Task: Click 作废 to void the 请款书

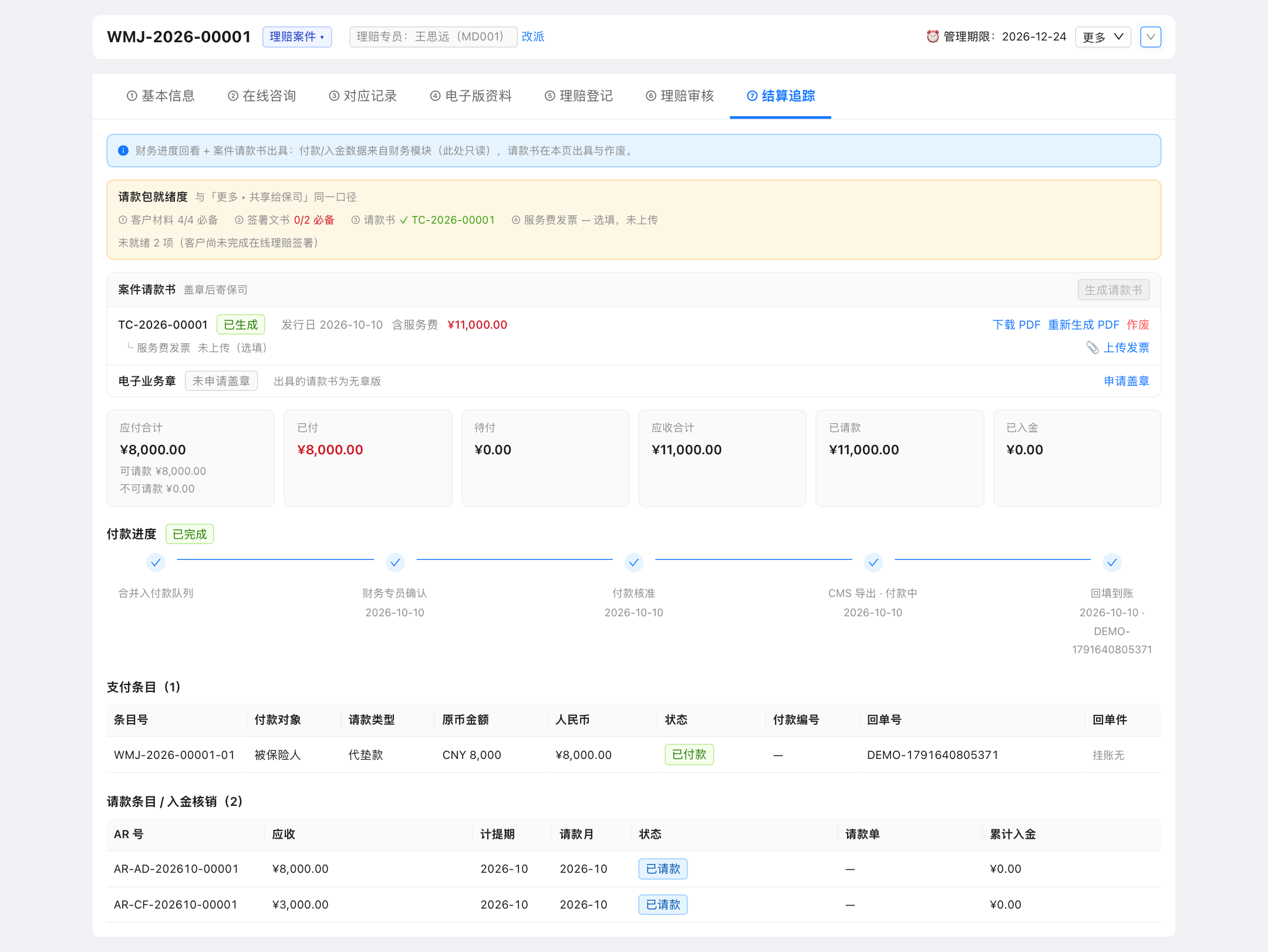Action: [x=1138, y=325]
